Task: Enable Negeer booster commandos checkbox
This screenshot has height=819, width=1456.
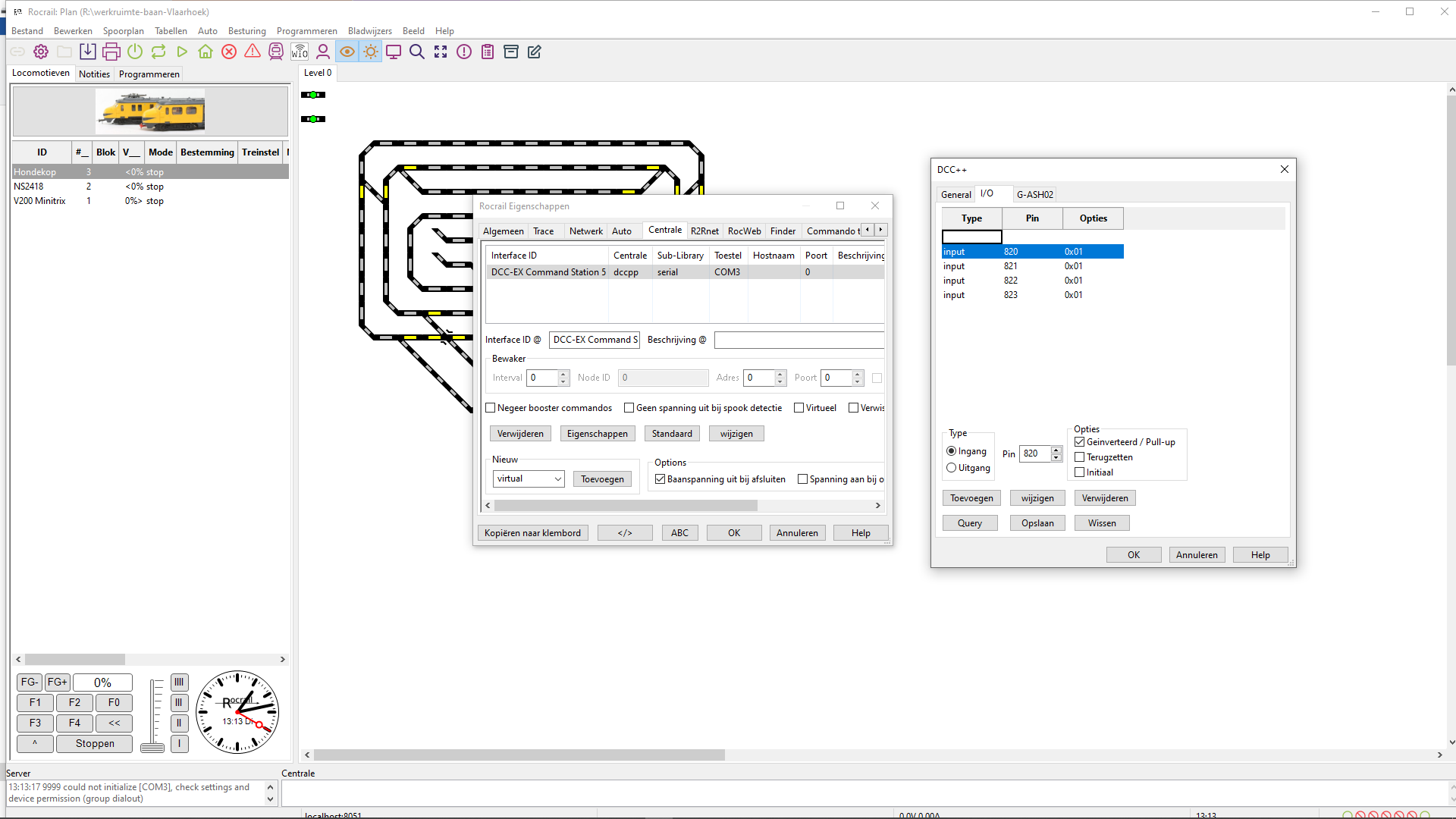Action: coord(491,408)
